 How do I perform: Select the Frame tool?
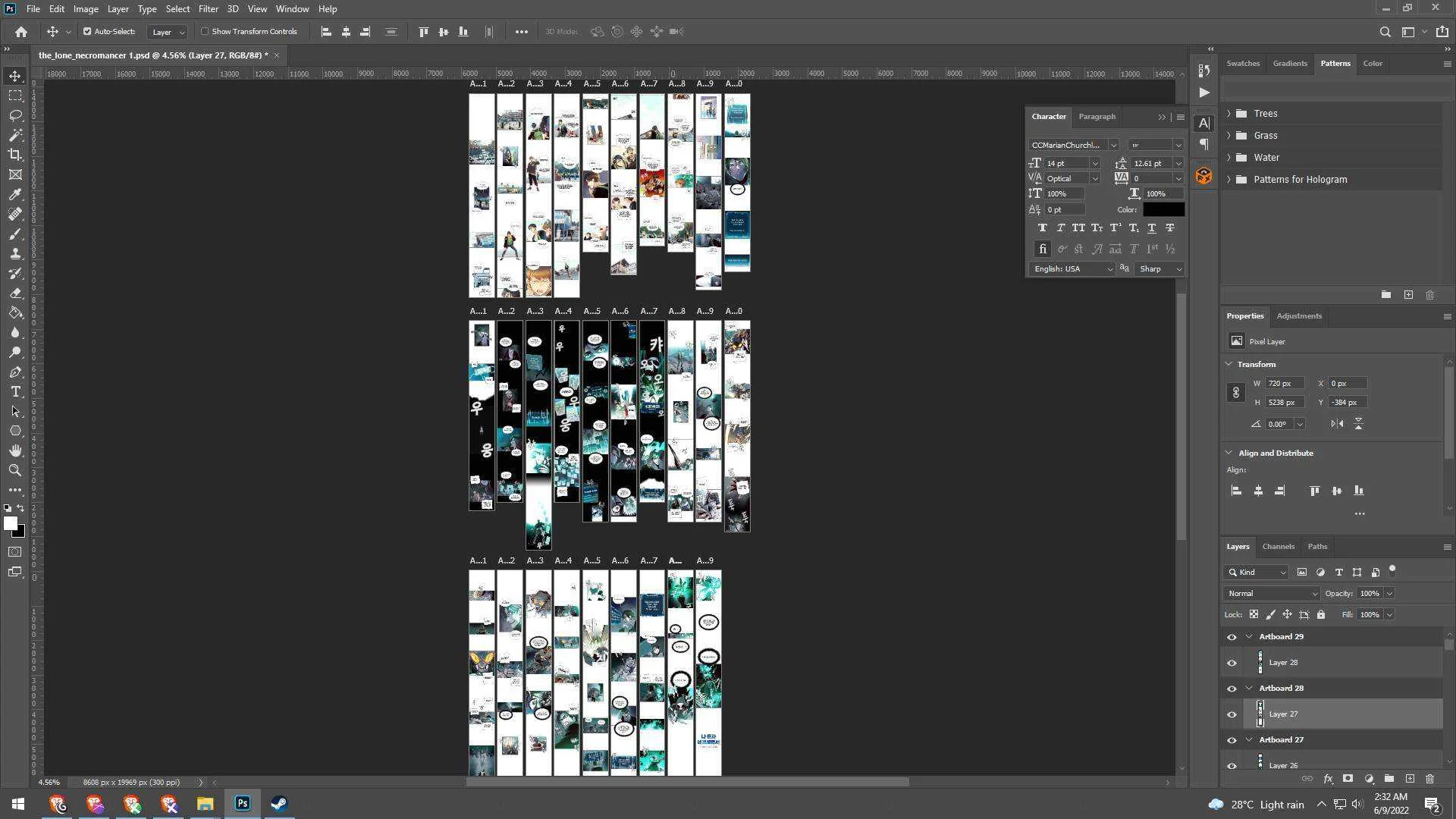pos(15,174)
